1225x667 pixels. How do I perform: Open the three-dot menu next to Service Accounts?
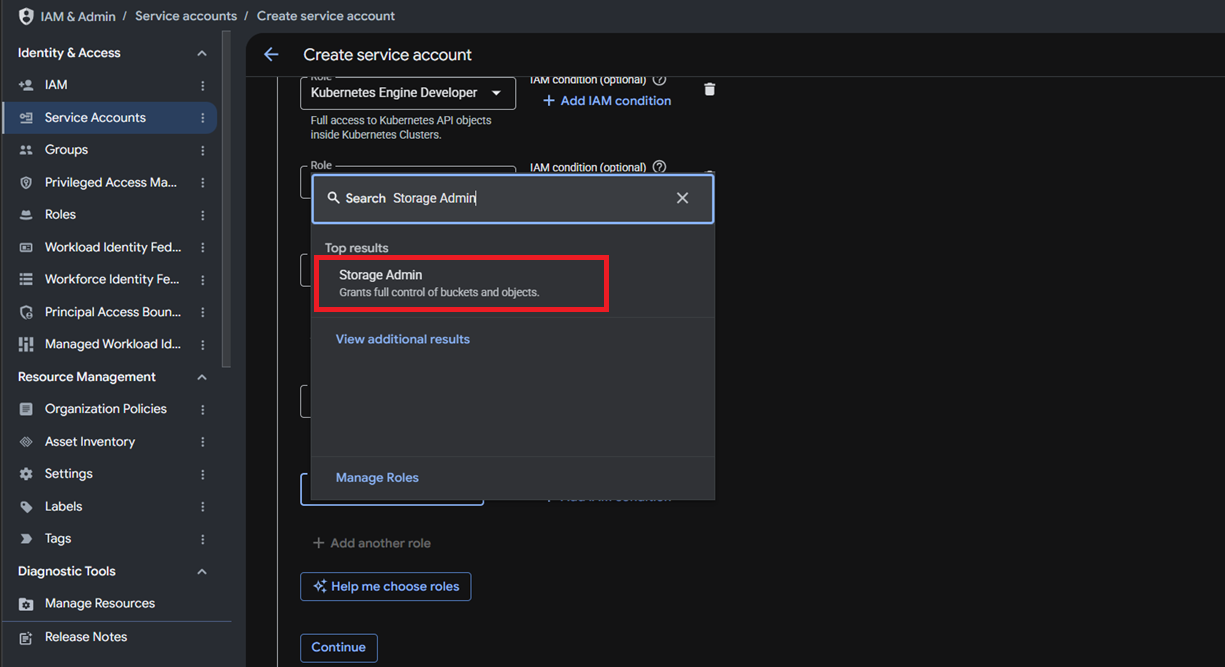point(203,118)
